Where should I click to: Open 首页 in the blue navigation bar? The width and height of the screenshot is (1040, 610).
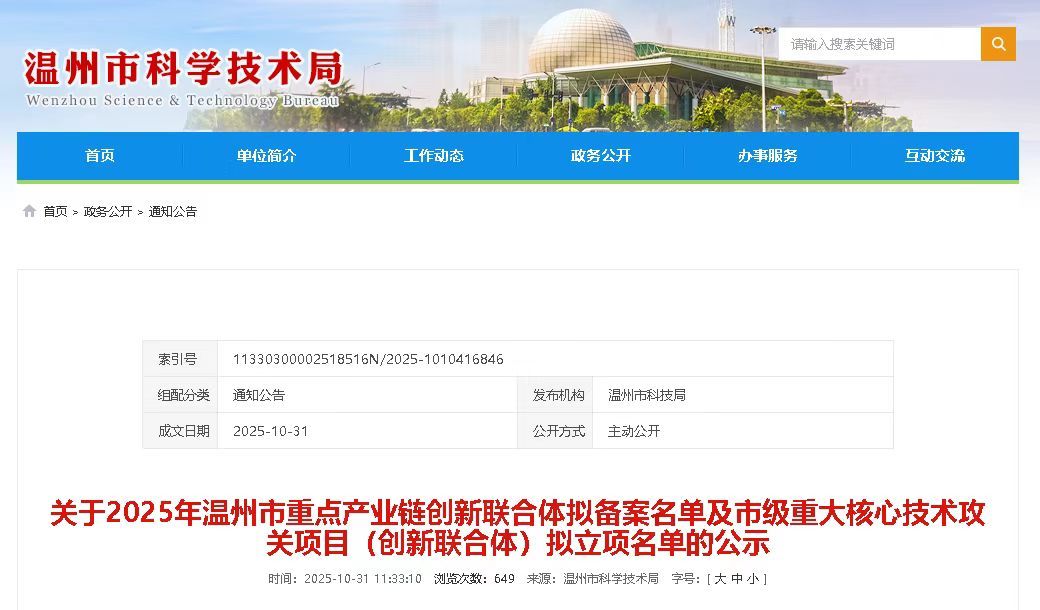(100, 156)
